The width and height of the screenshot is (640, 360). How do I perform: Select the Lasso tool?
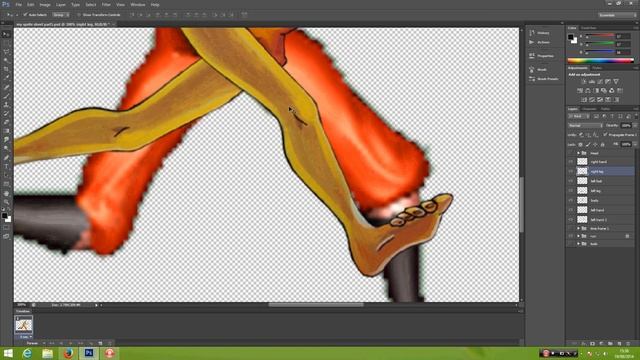(6, 52)
